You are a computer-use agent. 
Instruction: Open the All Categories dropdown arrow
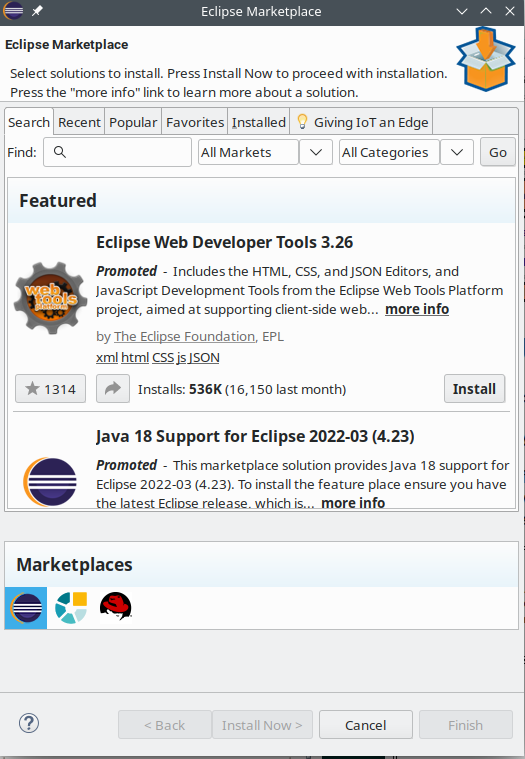click(x=457, y=152)
